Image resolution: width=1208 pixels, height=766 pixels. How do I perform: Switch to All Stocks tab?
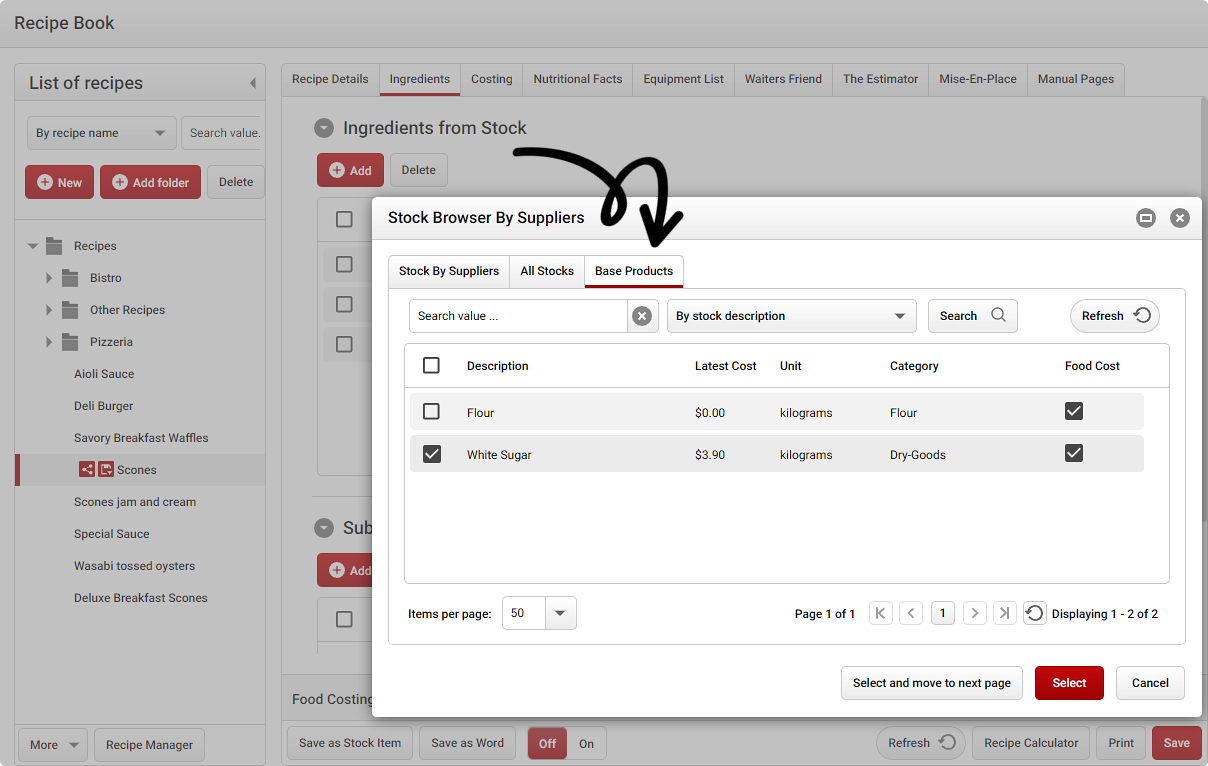pyautogui.click(x=547, y=271)
